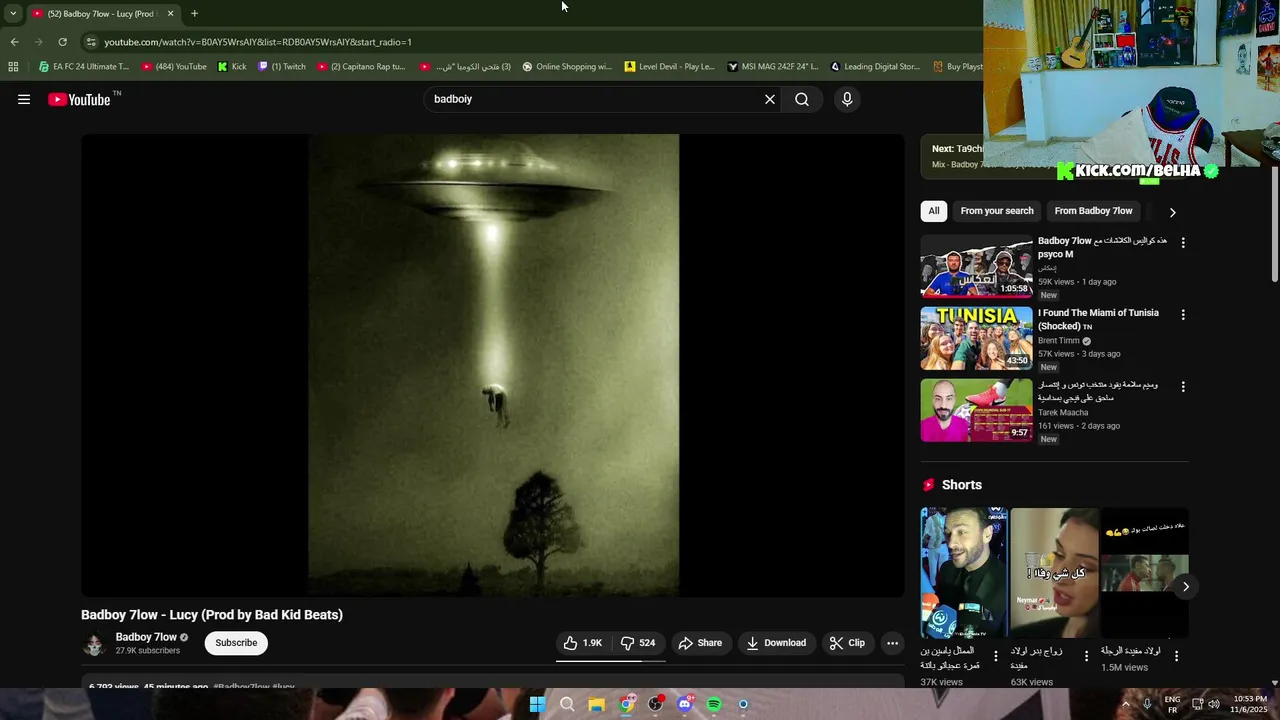Open the YouTube guide hamburger menu
1280x720 pixels.
(x=24, y=99)
